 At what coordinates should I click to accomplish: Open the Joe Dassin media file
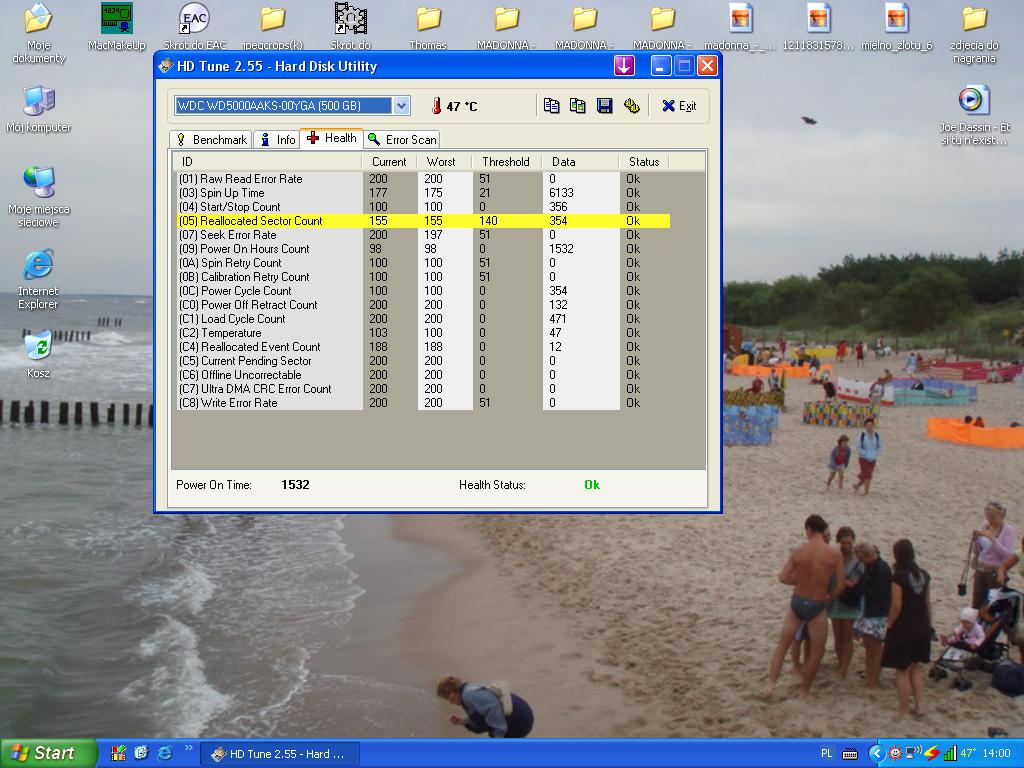click(x=974, y=115)
